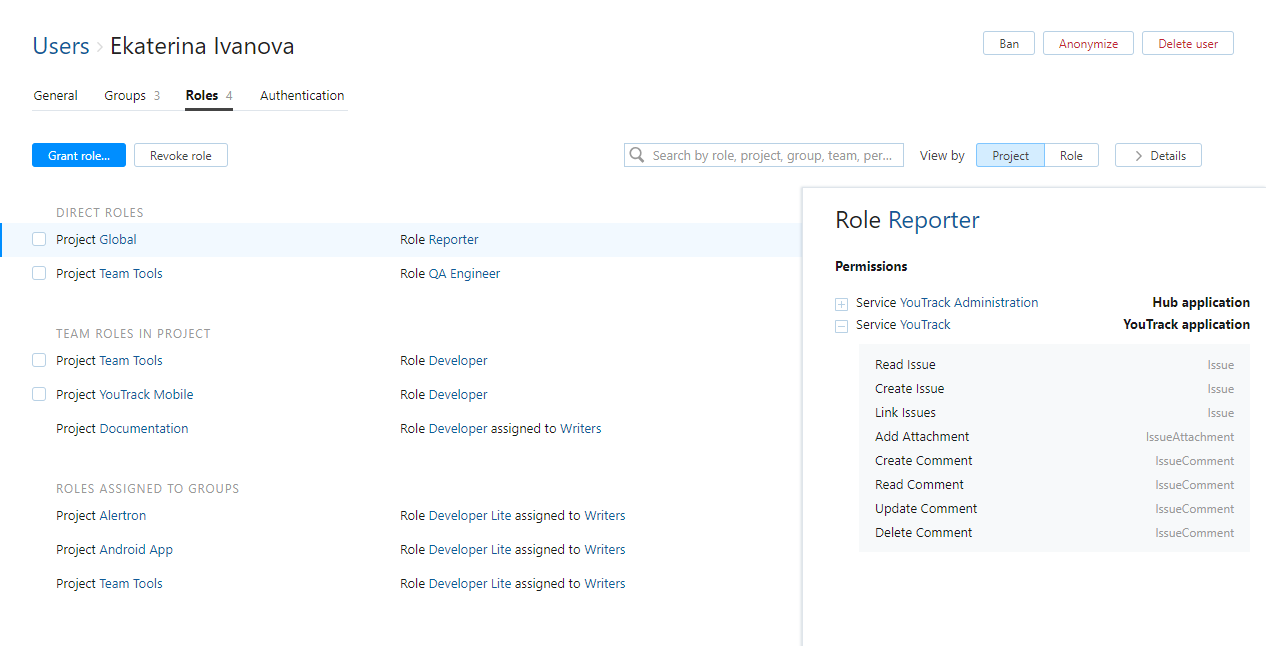Screen dimensions: 1266x646
Task: Click the Grant role button
Action: click(79, 155)
